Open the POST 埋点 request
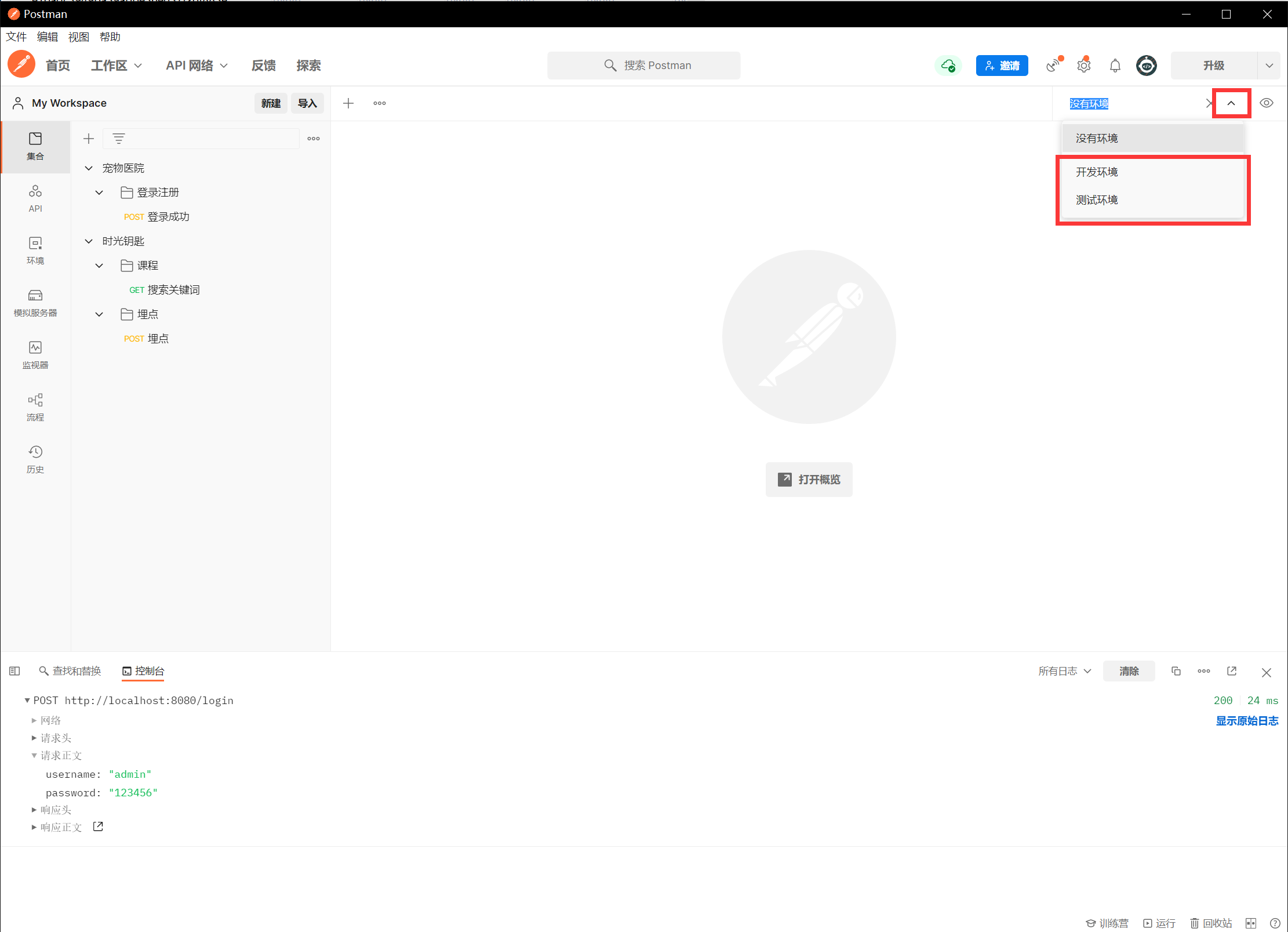Viewport: 1288px width, 932px height. tap(147, 339)
